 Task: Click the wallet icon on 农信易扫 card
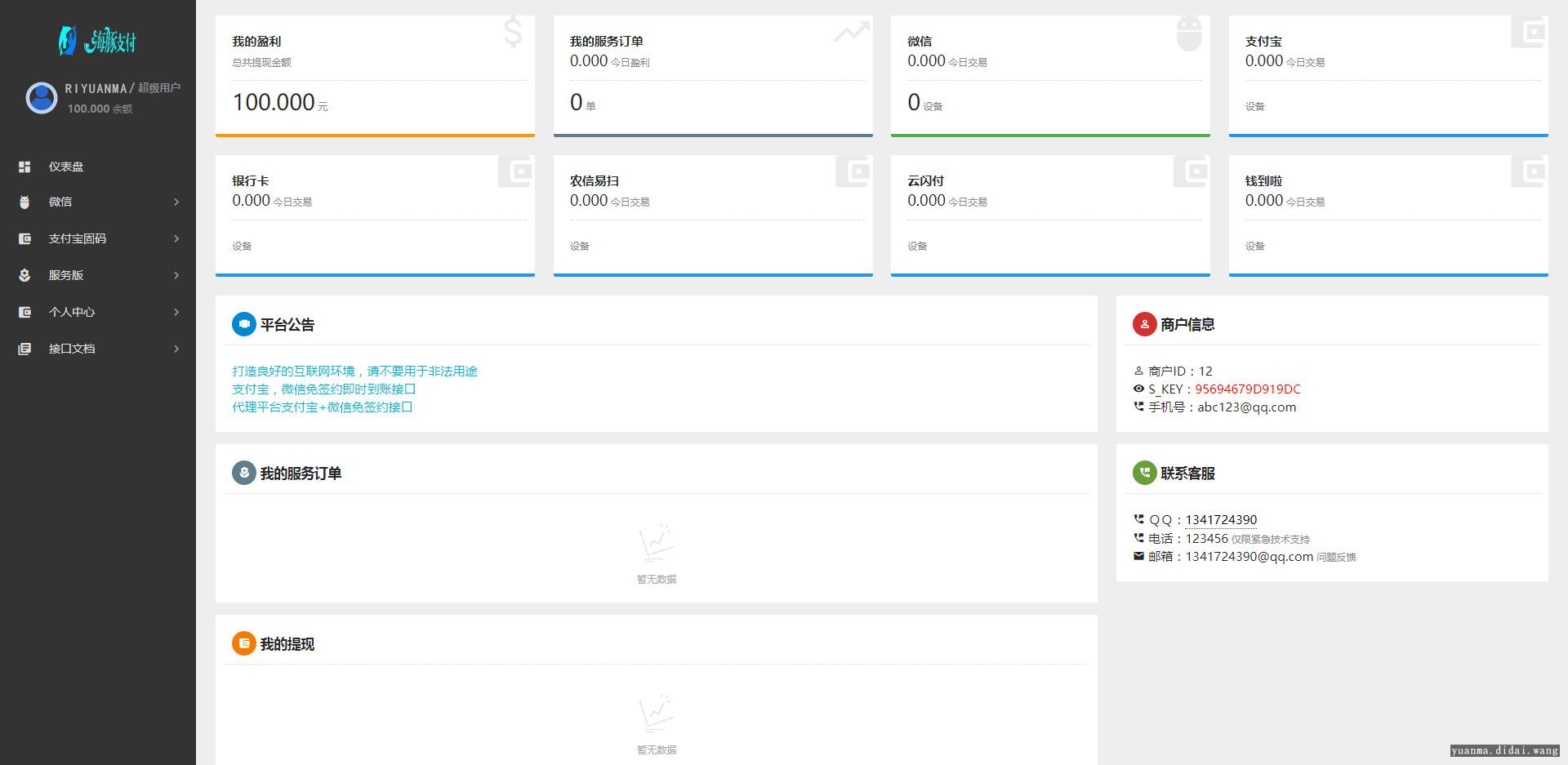click(x=853, y=171)
